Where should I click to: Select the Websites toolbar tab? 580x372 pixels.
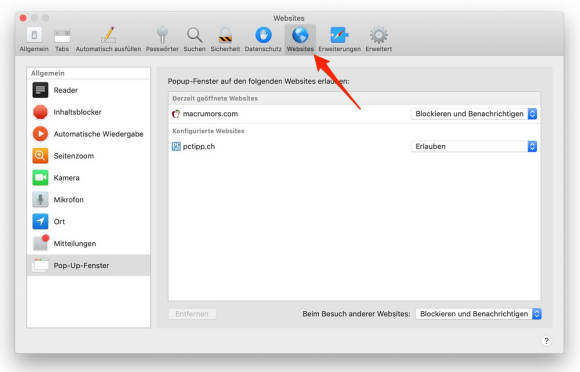click(300, 39)
